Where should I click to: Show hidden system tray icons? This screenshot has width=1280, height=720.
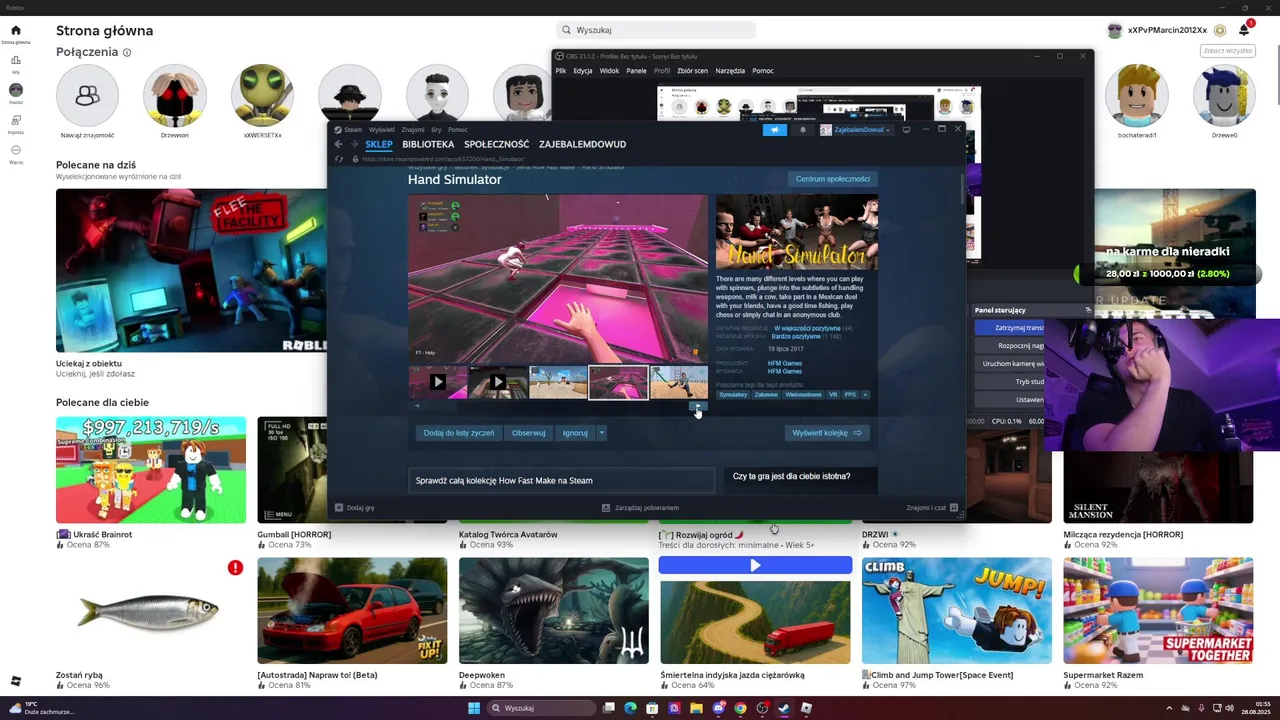click(x=1170, y=708)
